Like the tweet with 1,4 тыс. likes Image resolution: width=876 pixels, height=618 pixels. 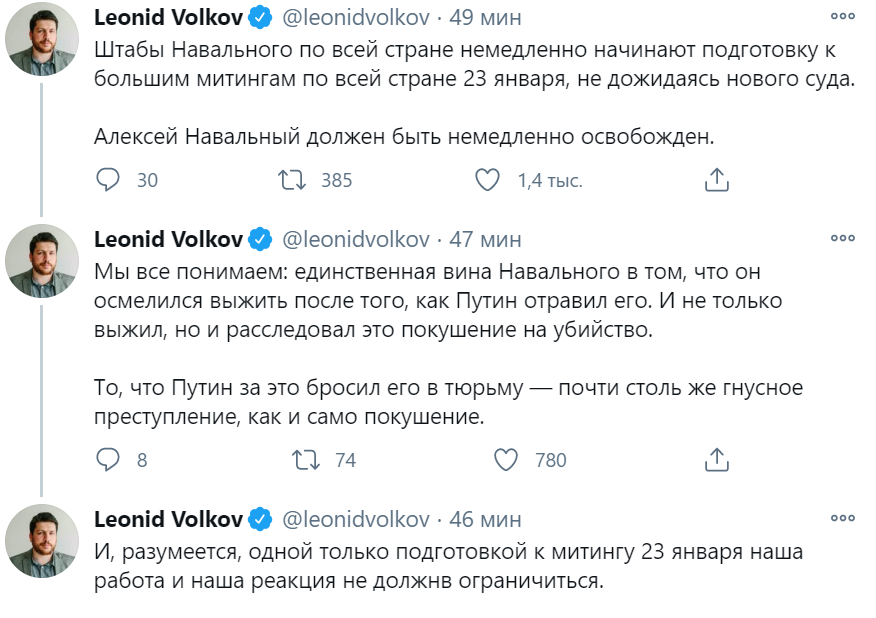(x=487, y=180)
